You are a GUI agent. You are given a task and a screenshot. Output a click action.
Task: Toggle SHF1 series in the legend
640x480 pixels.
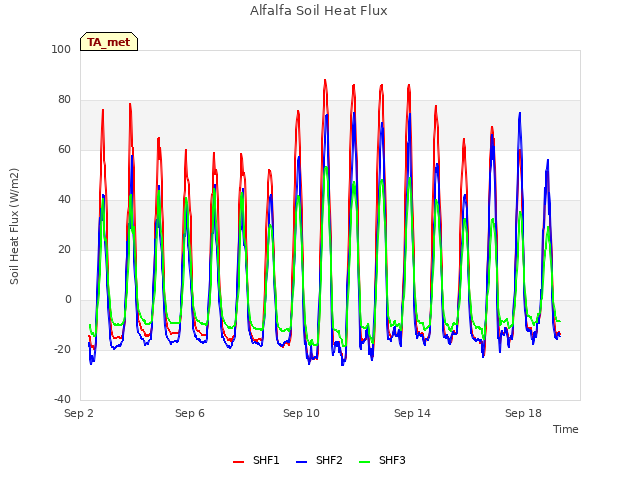256,460
